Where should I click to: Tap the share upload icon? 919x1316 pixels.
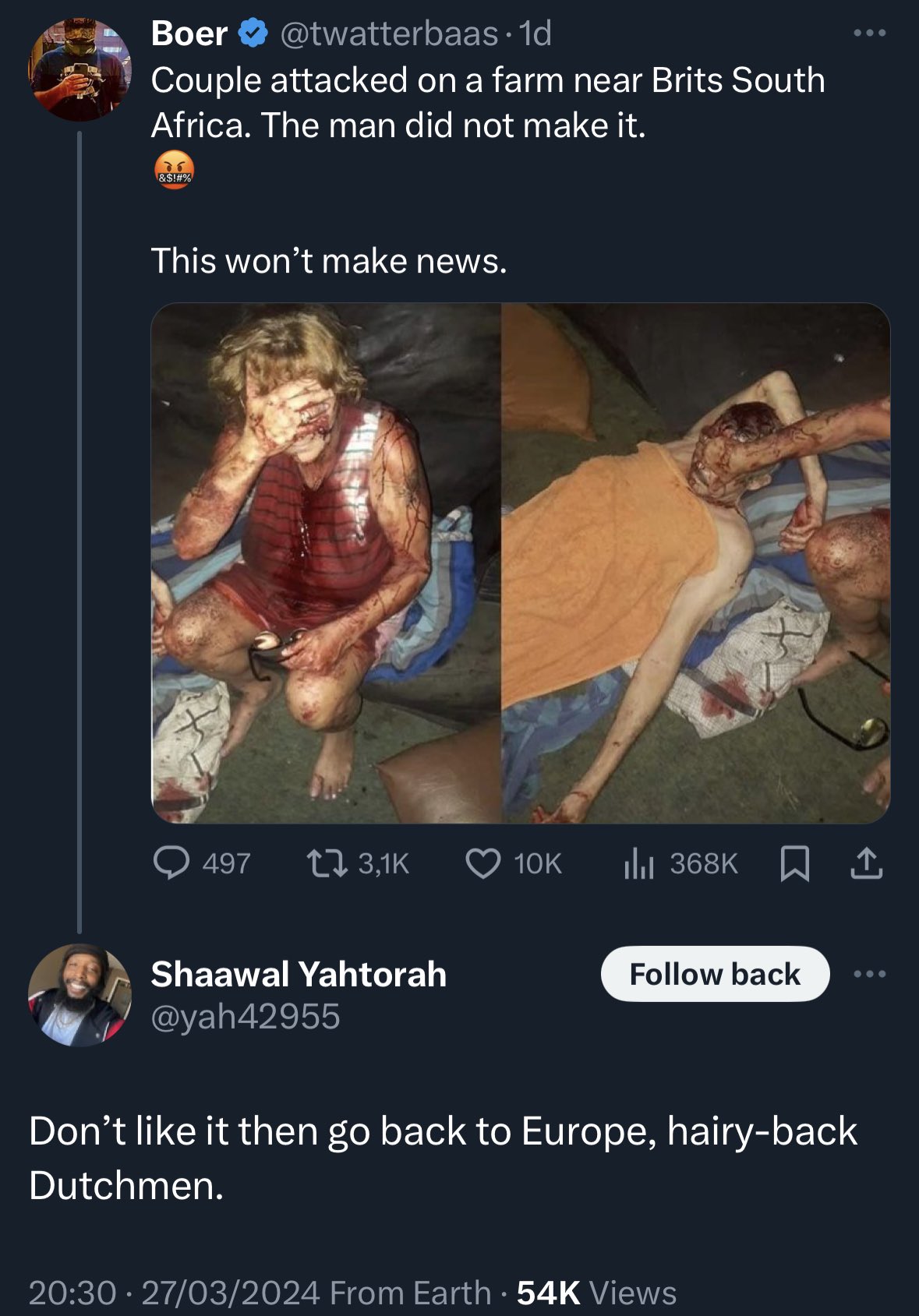867,863
